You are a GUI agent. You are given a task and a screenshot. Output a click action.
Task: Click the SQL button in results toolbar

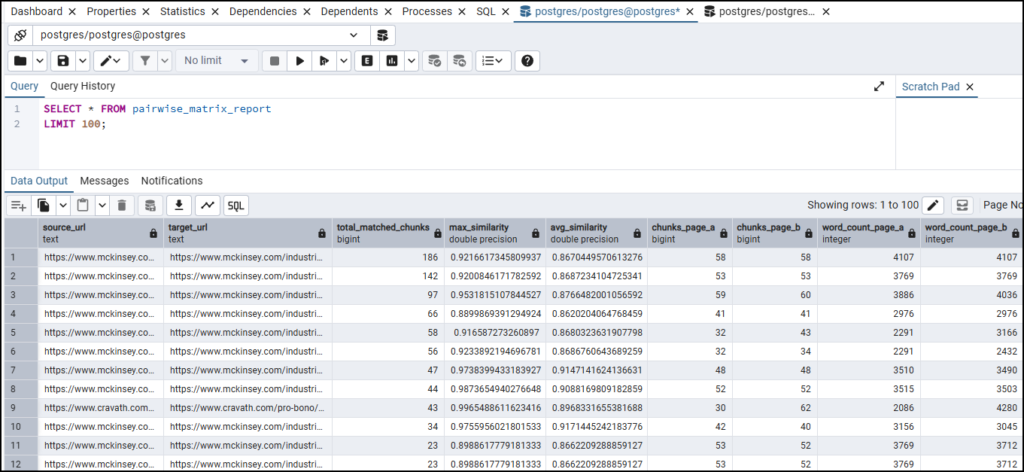tap(236, 206)
